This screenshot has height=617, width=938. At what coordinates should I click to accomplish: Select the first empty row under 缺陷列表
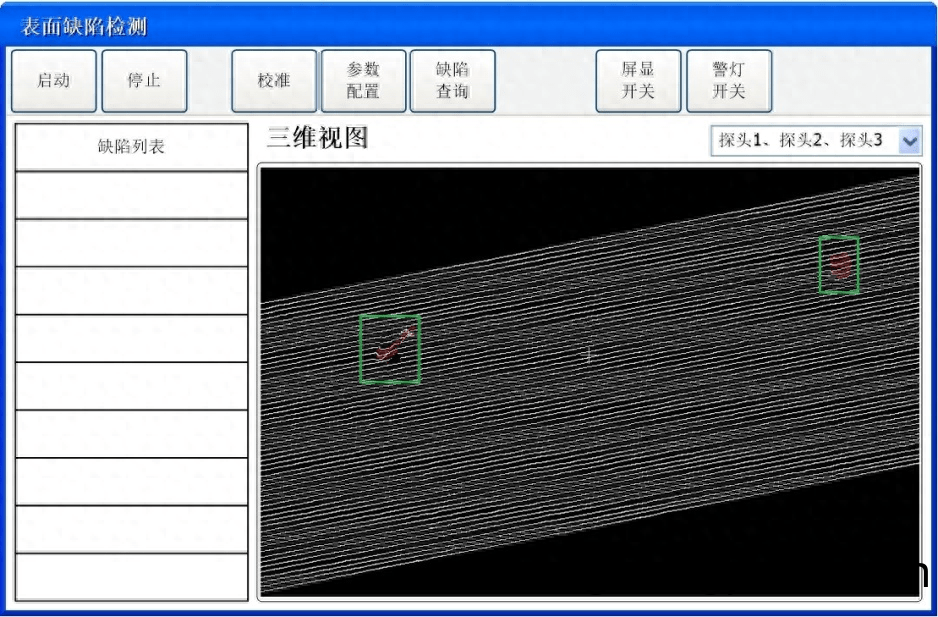click(x=131, y=195)
